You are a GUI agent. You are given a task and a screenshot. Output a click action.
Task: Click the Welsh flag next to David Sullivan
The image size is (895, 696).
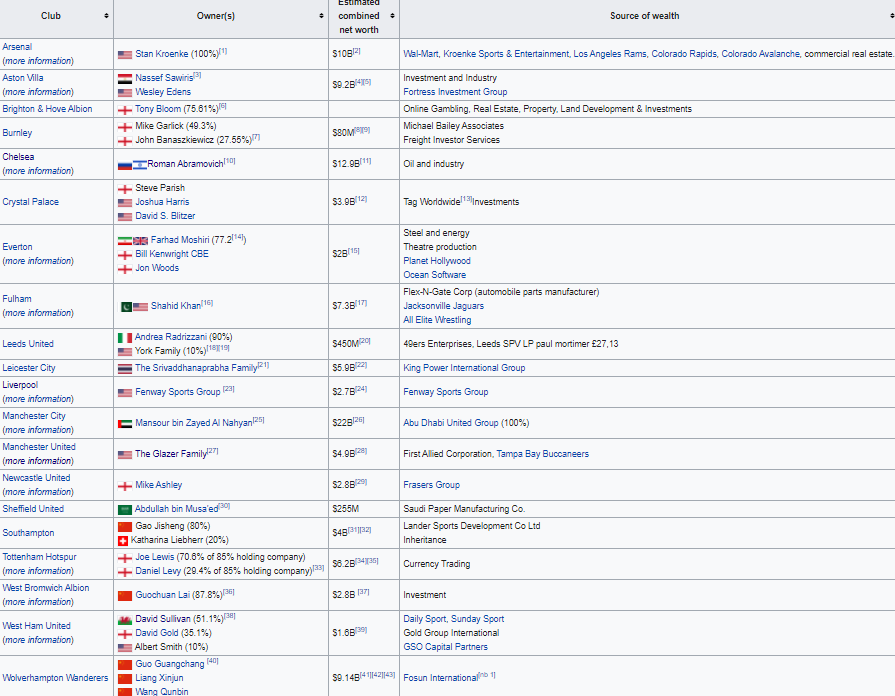(125, 620)
